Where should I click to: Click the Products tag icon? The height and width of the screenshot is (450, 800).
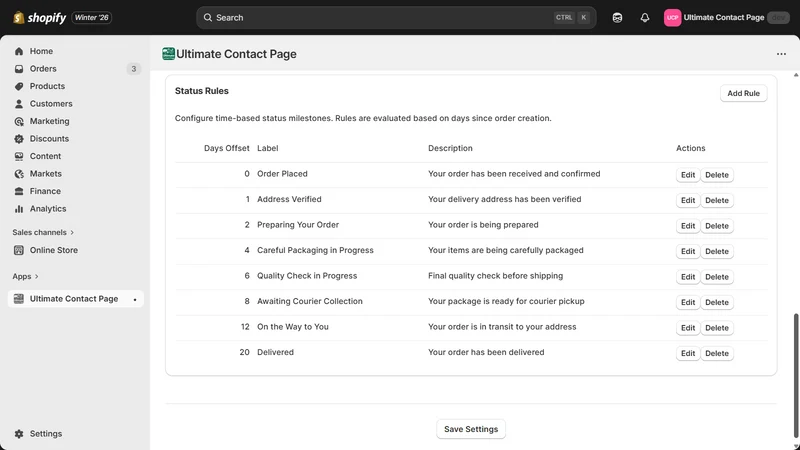(19, 86)
